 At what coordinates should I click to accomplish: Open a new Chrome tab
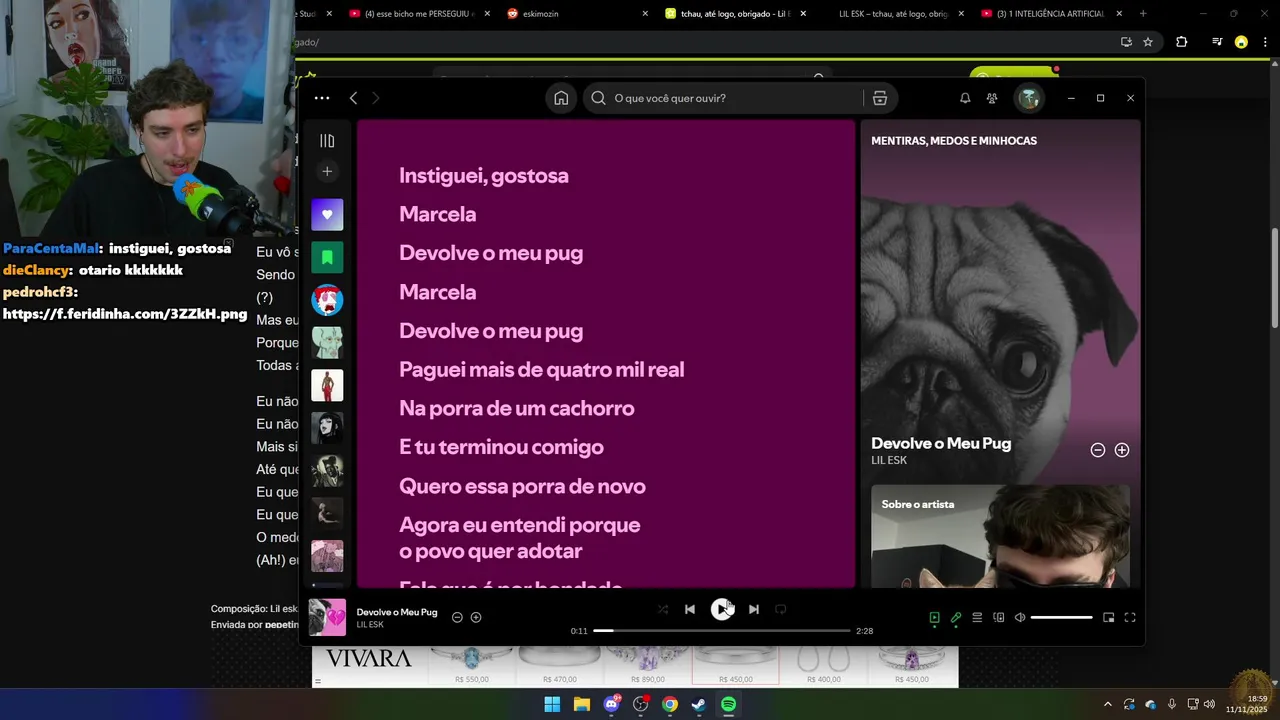pos(1143,14)
